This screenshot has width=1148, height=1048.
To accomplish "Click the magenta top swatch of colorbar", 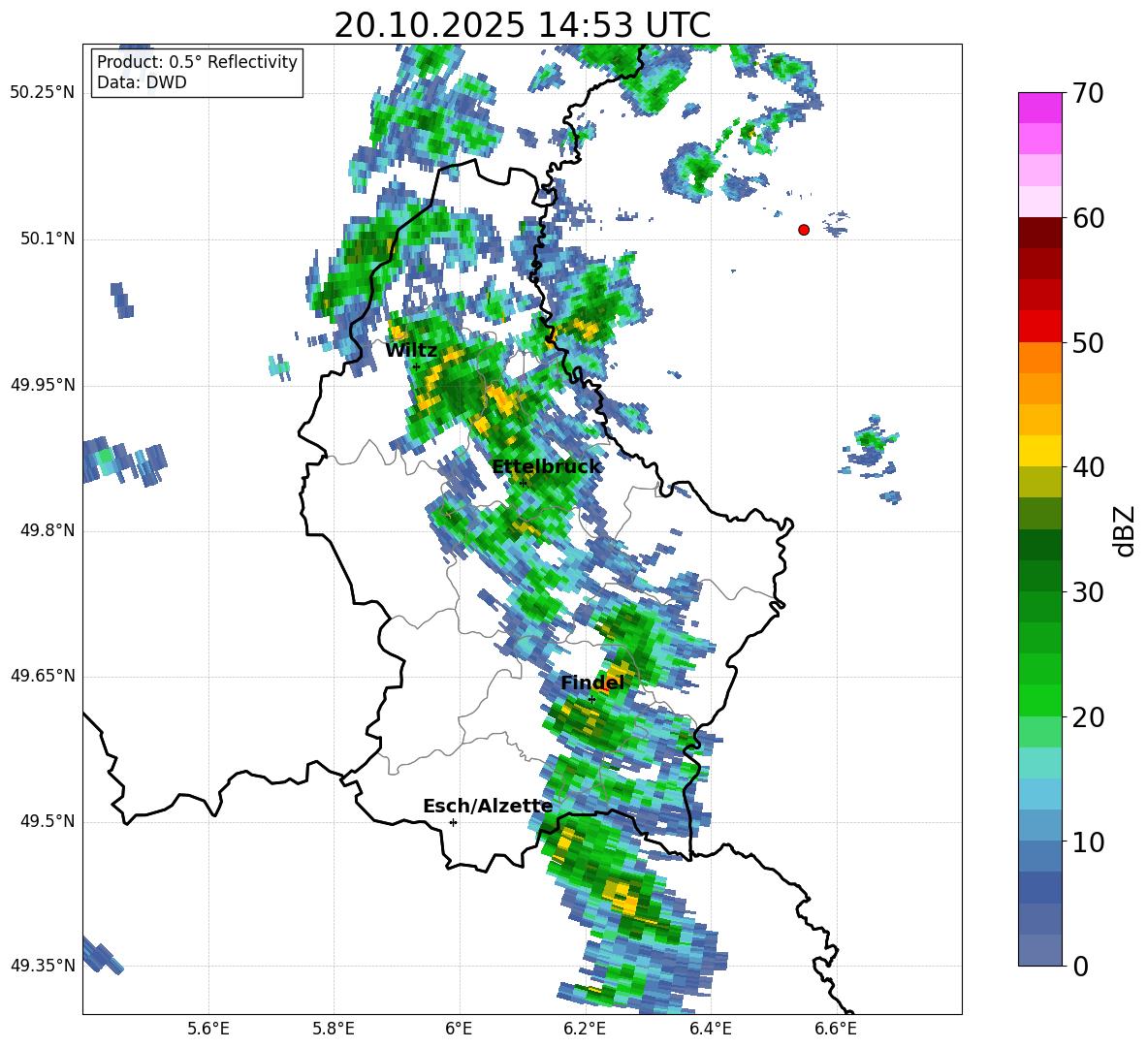I will (1039, 108).
